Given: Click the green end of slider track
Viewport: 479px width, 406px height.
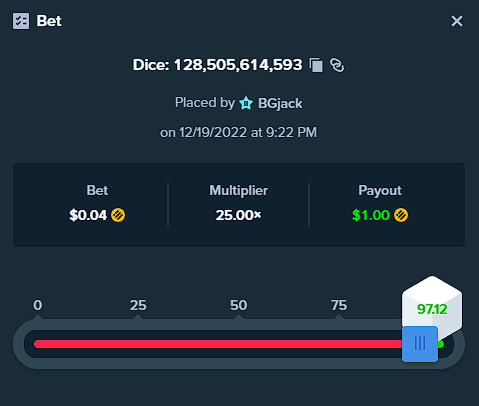Looking at the screenshot, I should click(441, 344).
